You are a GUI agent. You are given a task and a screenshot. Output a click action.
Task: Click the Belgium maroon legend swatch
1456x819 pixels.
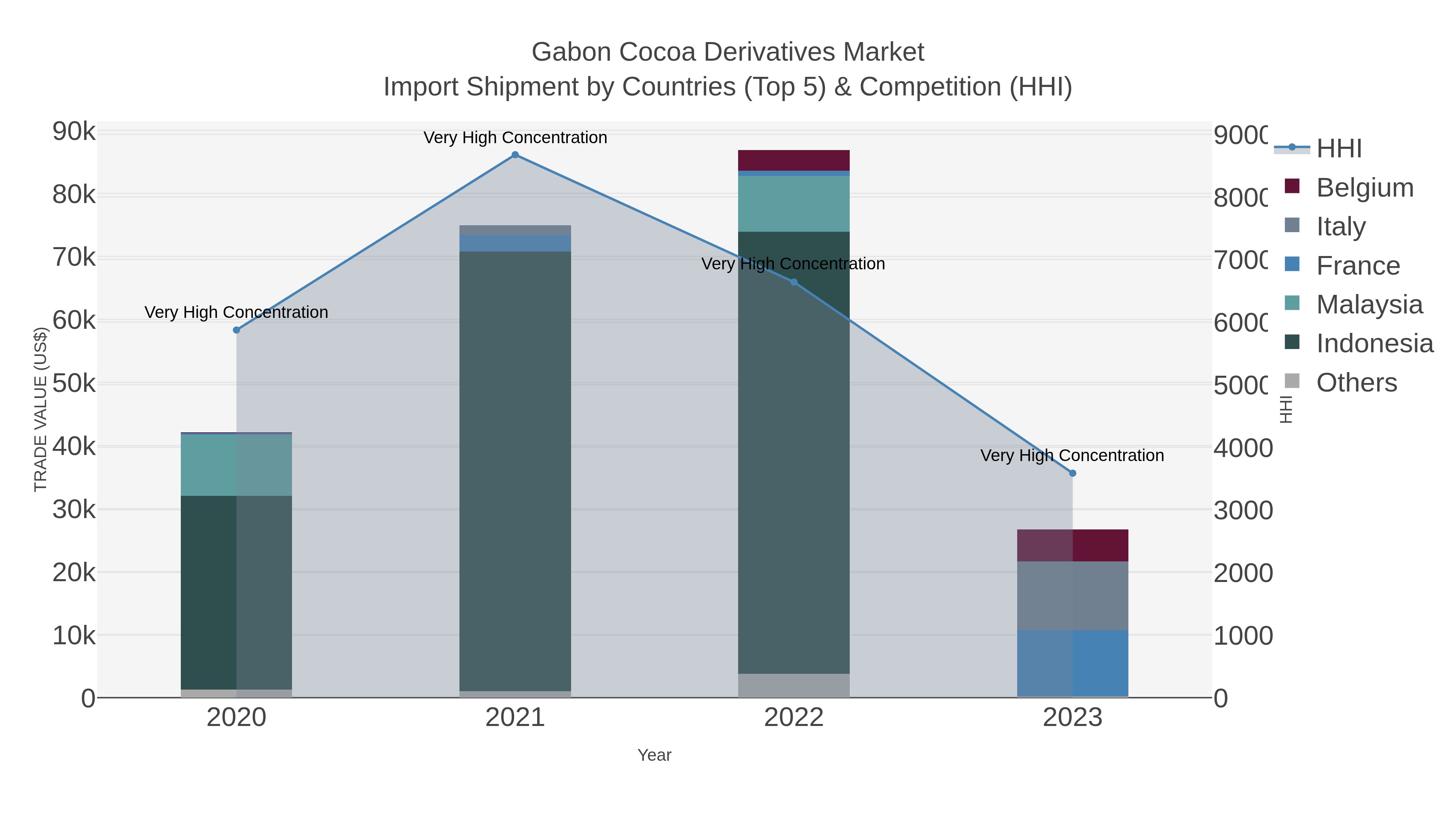(x=1292, y=186)
